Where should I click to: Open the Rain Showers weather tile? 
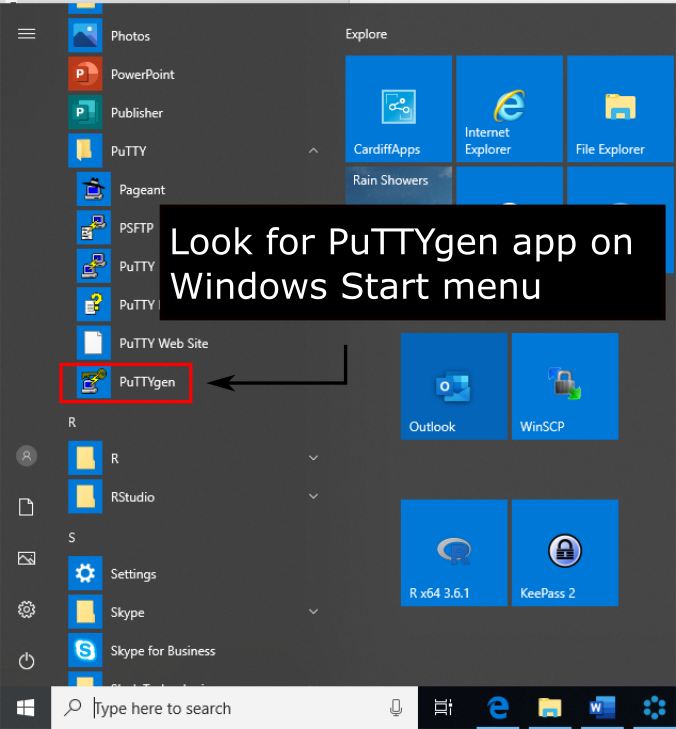pyautogui.click(x=398, y=186)
